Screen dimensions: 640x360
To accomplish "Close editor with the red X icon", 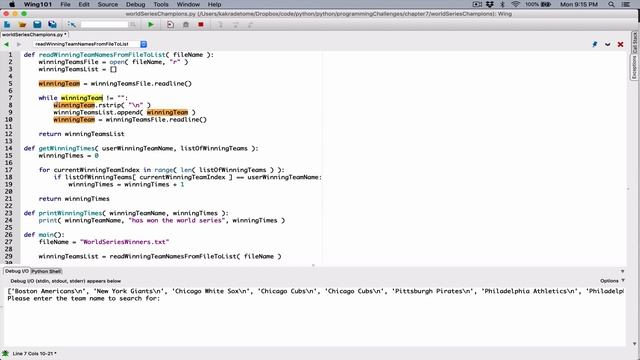I will (x=620, y=44).
